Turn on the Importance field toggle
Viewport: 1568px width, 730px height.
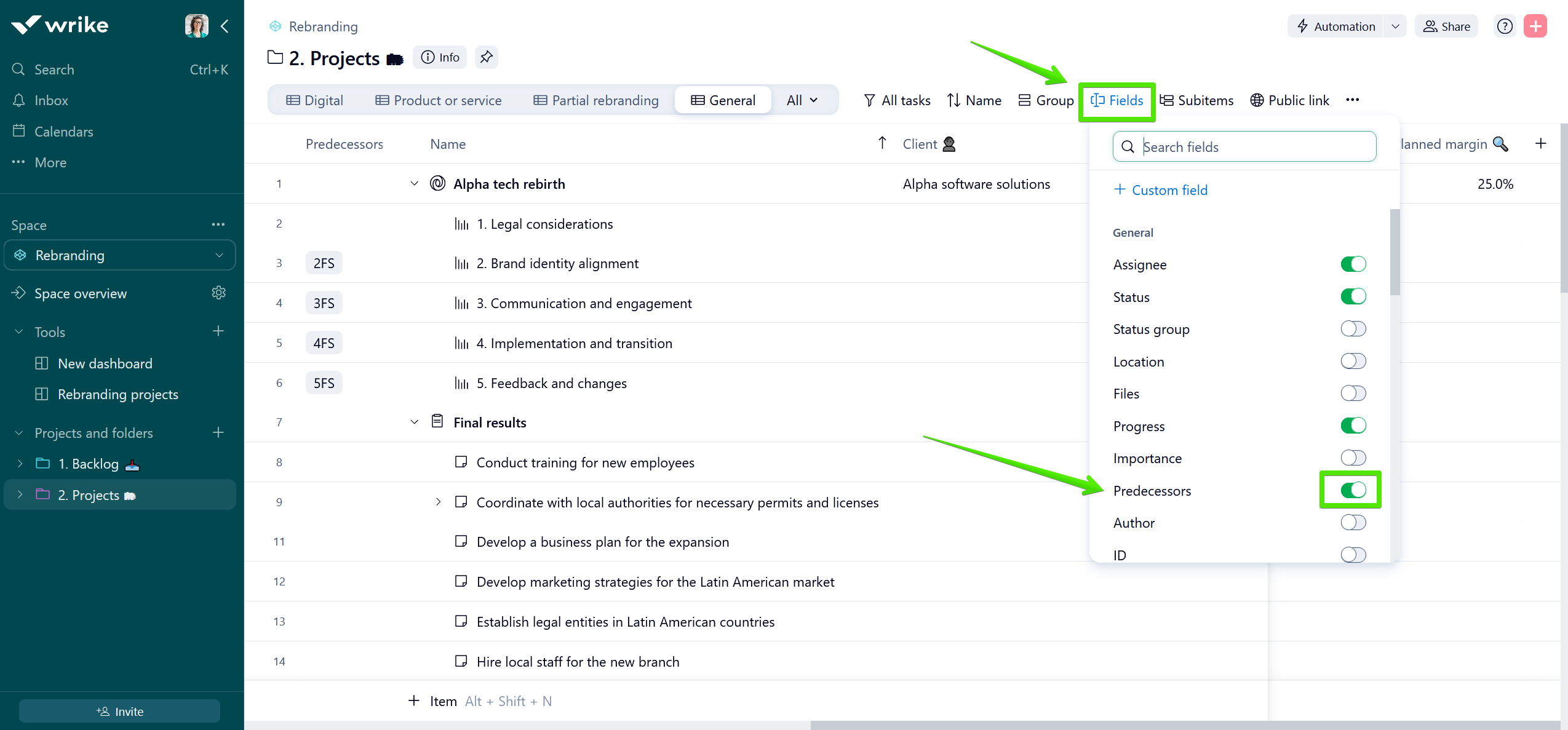point(1353,458)
